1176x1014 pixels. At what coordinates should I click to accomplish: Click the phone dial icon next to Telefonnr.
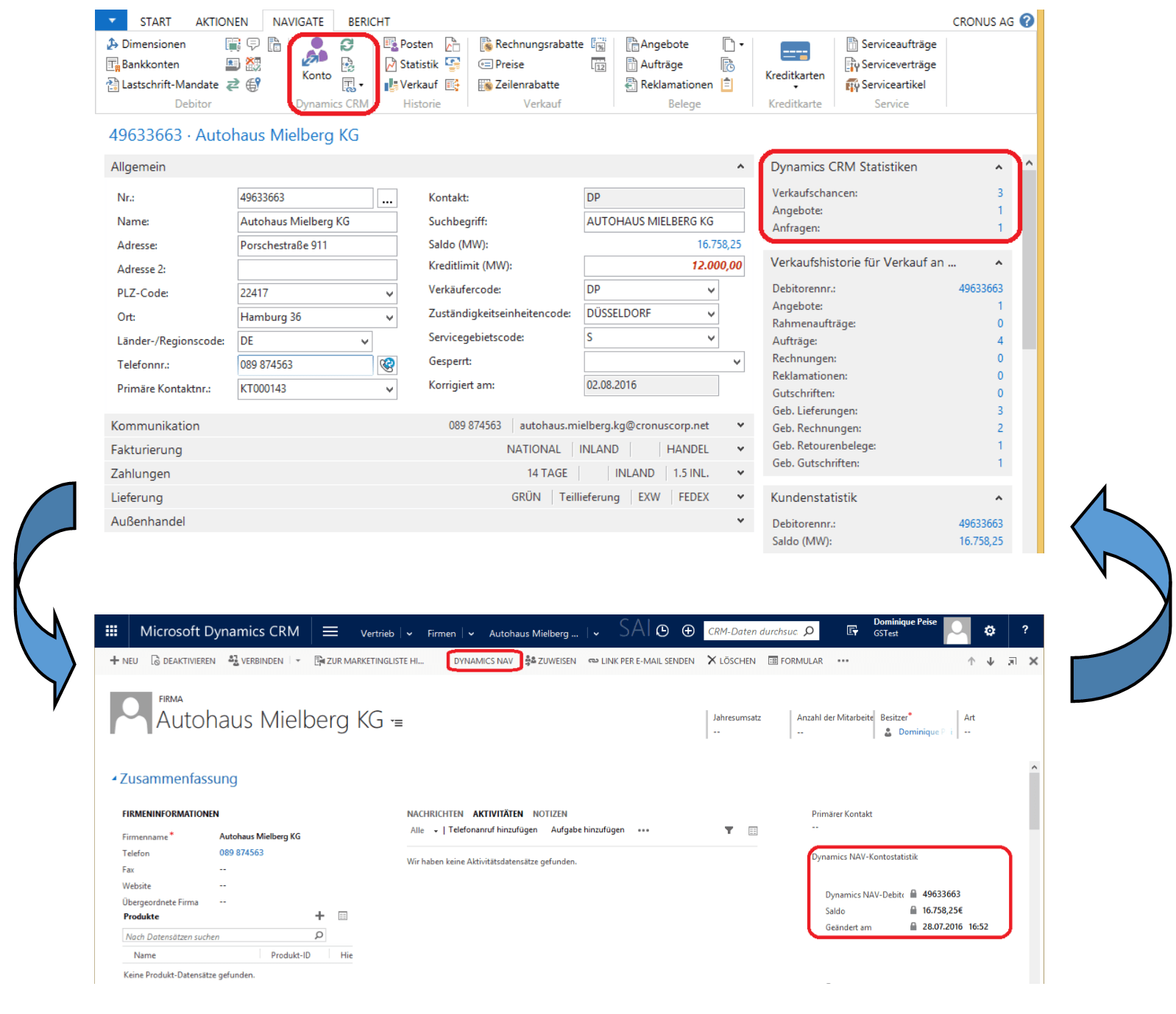click(387, 365)
